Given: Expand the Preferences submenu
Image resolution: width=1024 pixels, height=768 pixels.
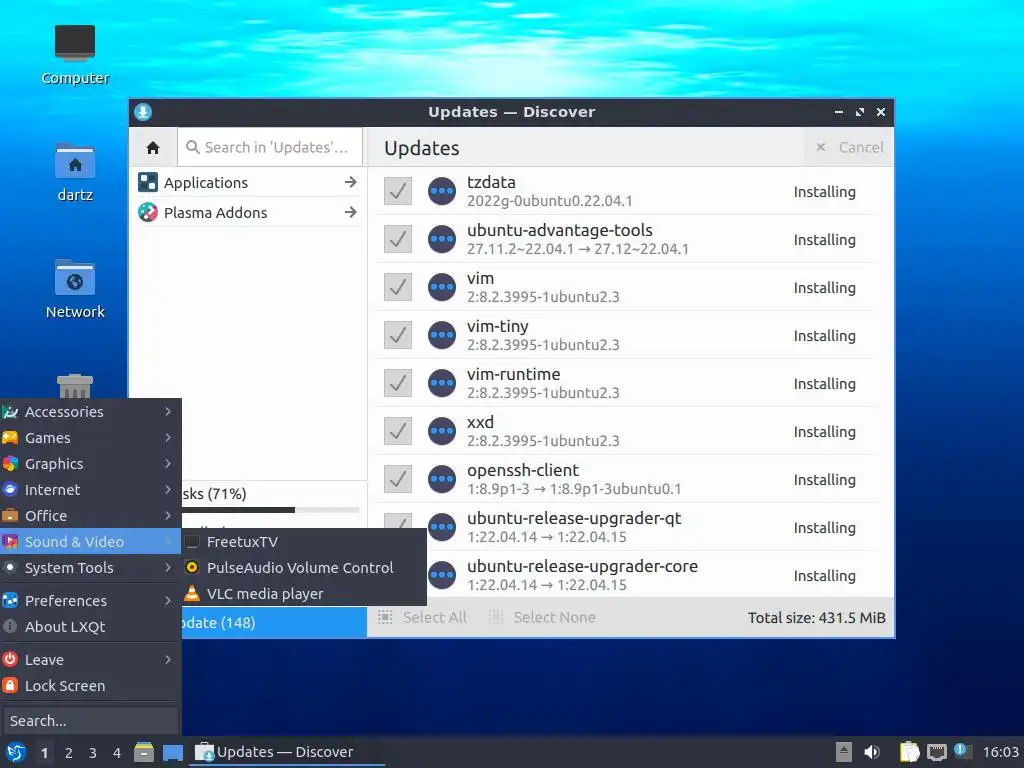Looking at the screenshot, I should (x=91, y=600).
